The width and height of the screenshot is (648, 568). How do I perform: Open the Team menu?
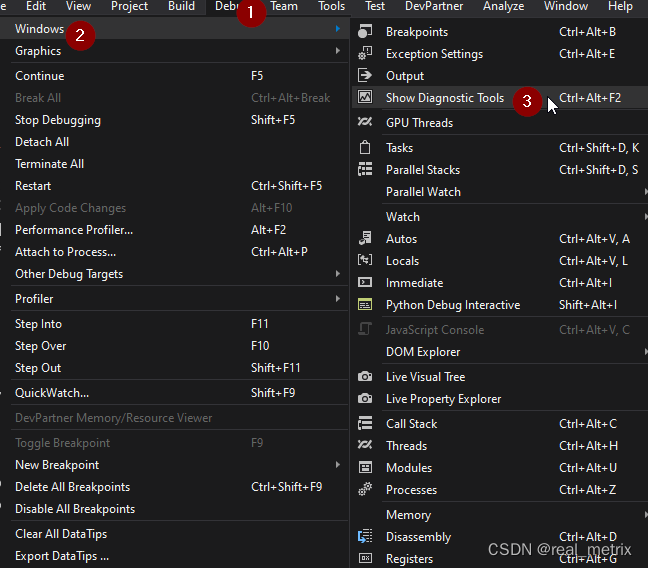284,6
